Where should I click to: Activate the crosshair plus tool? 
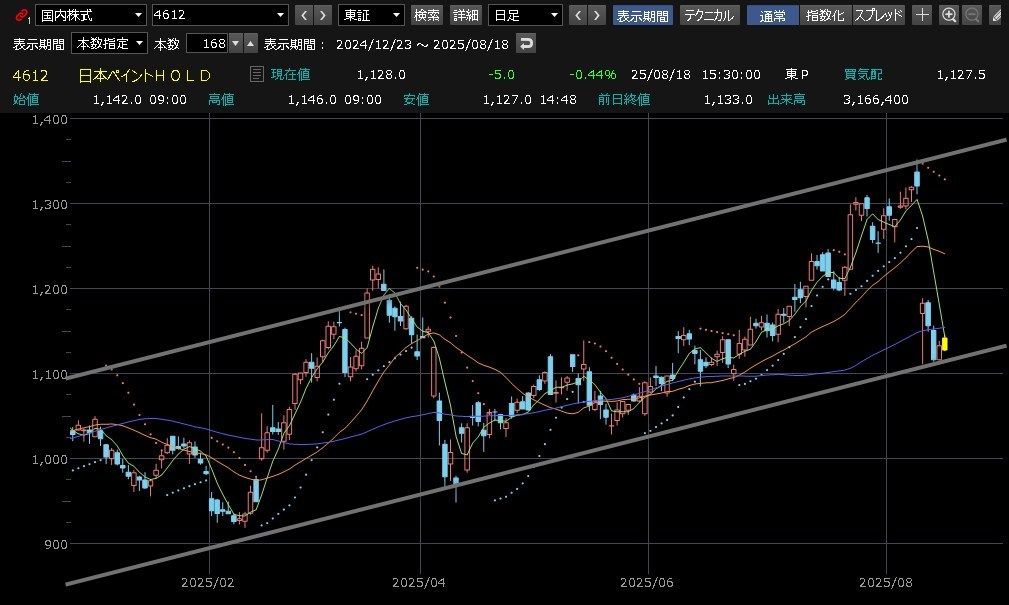click(x=922, y=15)
